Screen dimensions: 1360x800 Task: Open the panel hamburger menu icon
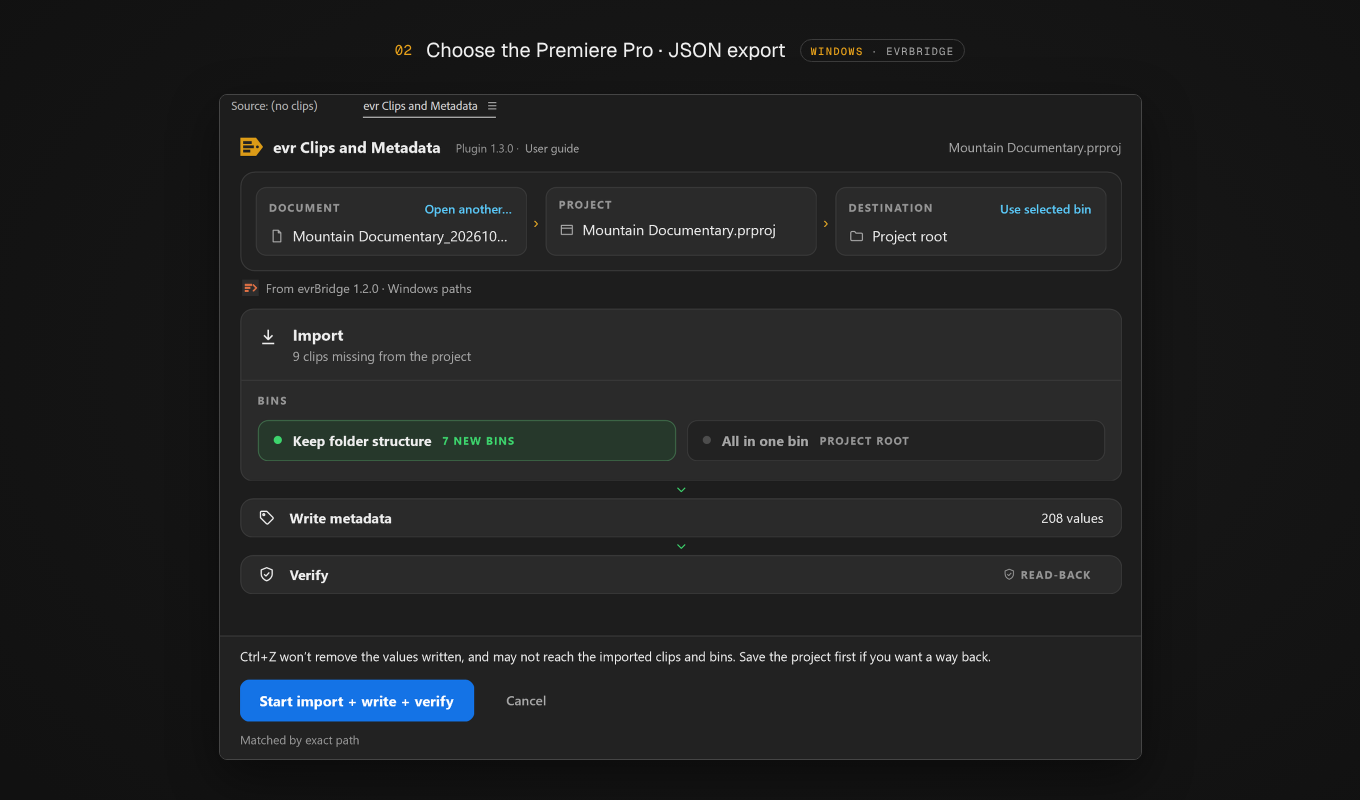(x=492, y=106)
